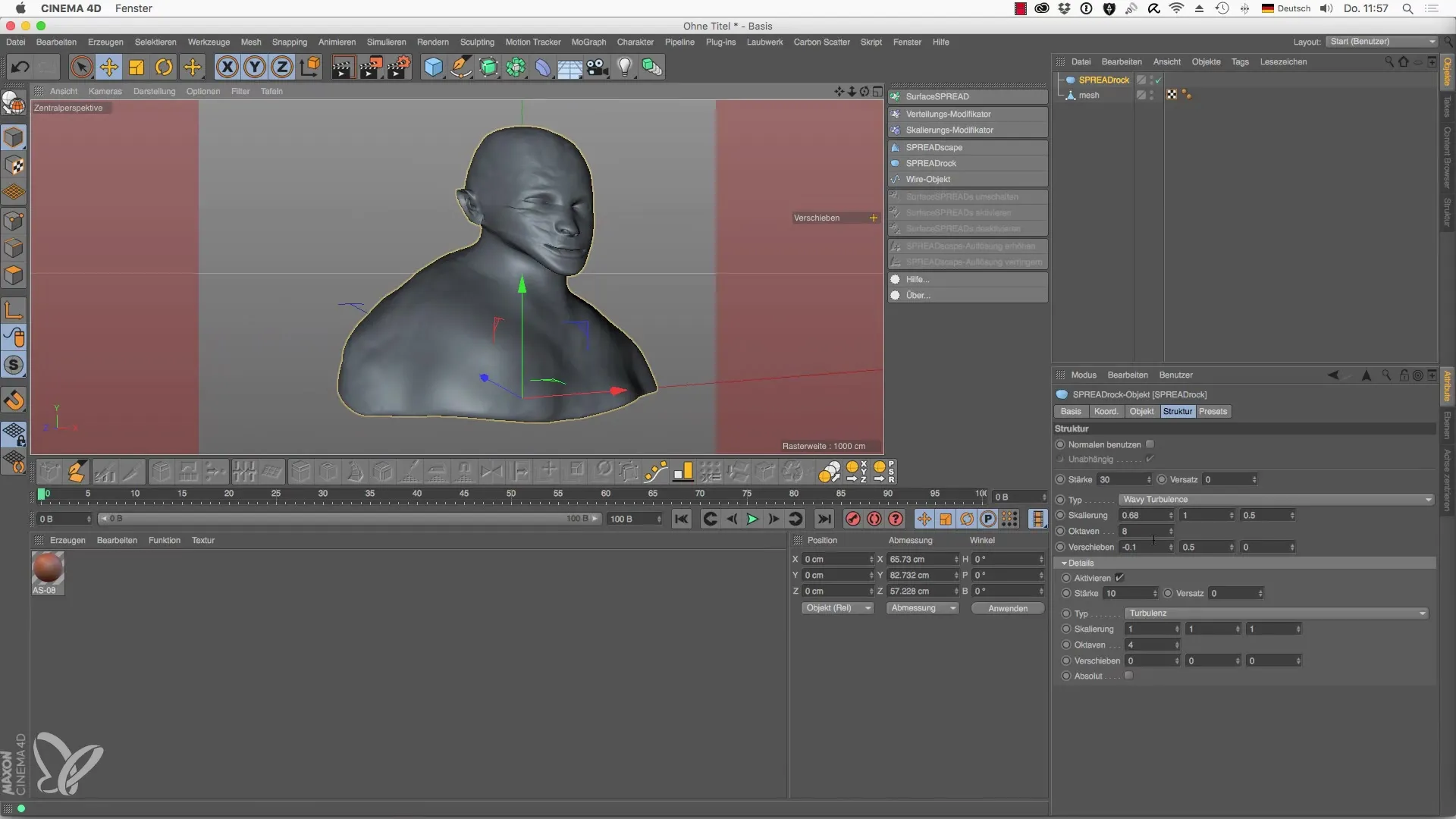This screenshot has height=819, width=1456.
Task: Open the Camera object icon
Action: (598, 67)
